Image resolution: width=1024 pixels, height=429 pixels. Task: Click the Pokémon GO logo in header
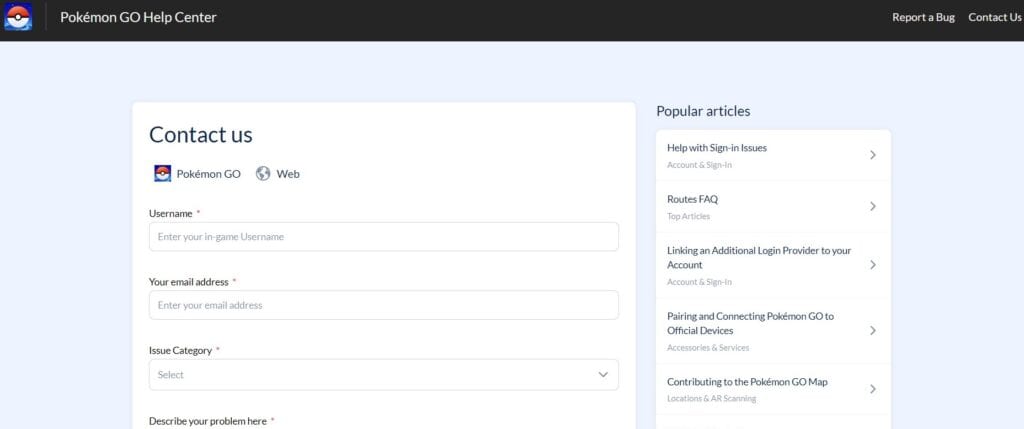tap(18, 17)
